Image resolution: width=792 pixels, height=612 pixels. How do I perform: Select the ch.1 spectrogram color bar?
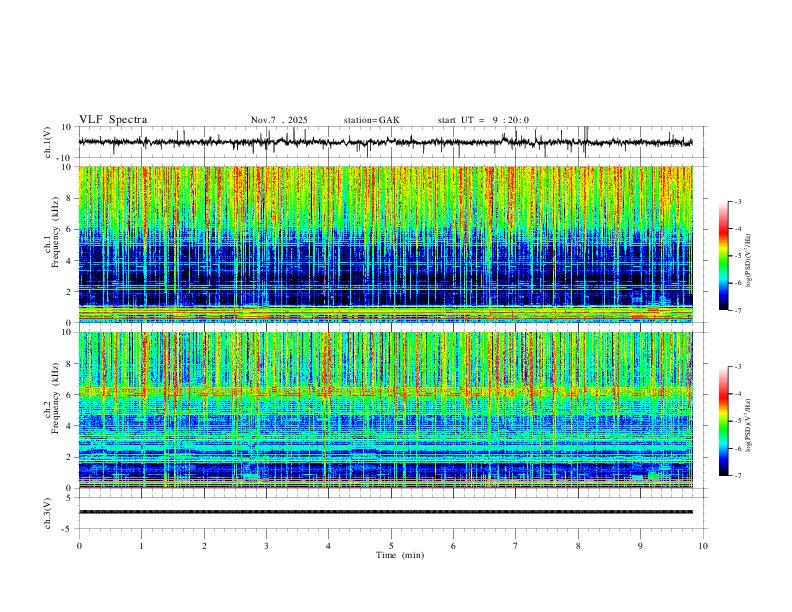[723, 256]
